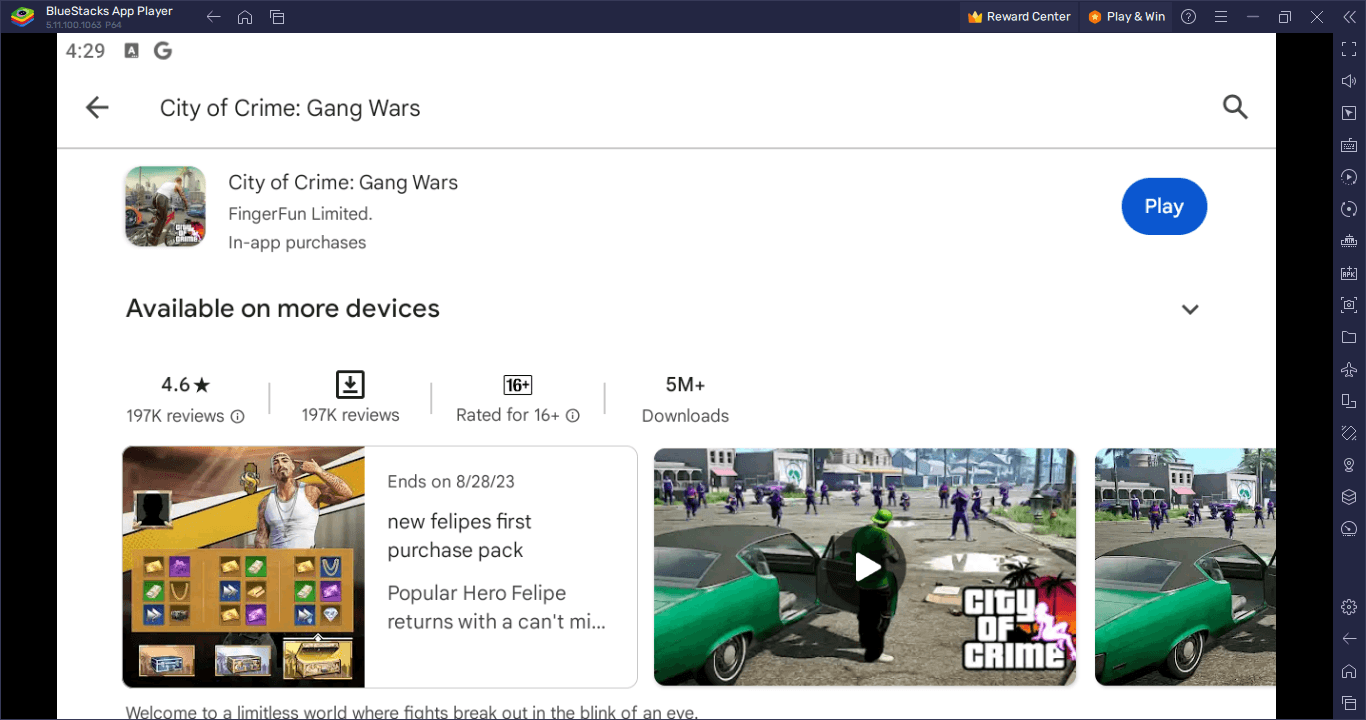Open the Reward Center
1366x720 pixels.
1019,16
